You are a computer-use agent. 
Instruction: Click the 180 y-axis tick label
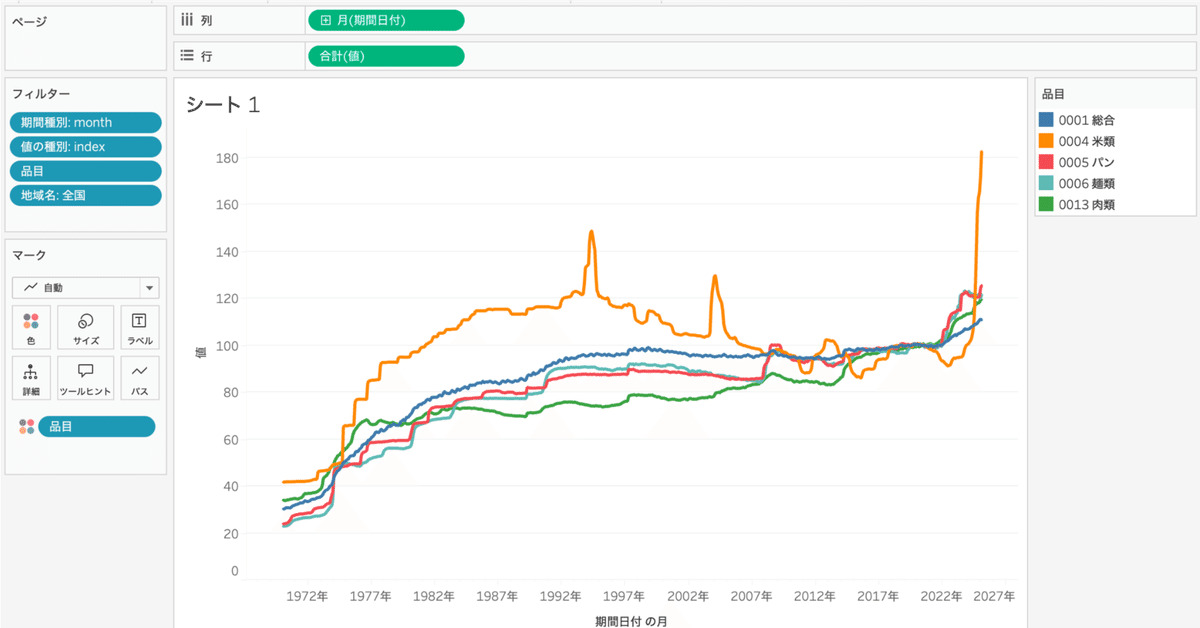pos(226,158)
